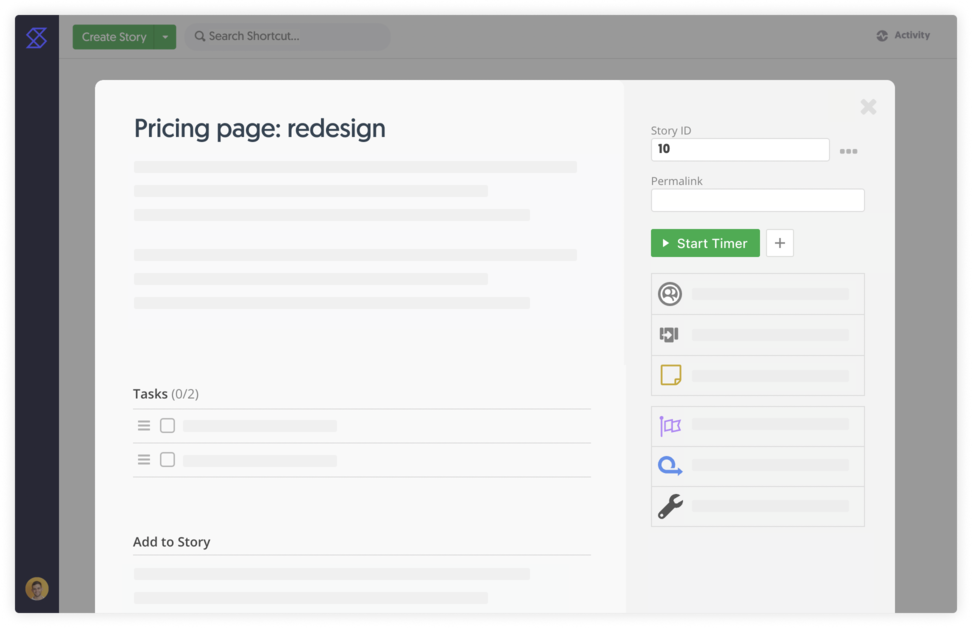
Task: Click the Shortcut logo in the sidebar
Action: click(x=36, y=38)
